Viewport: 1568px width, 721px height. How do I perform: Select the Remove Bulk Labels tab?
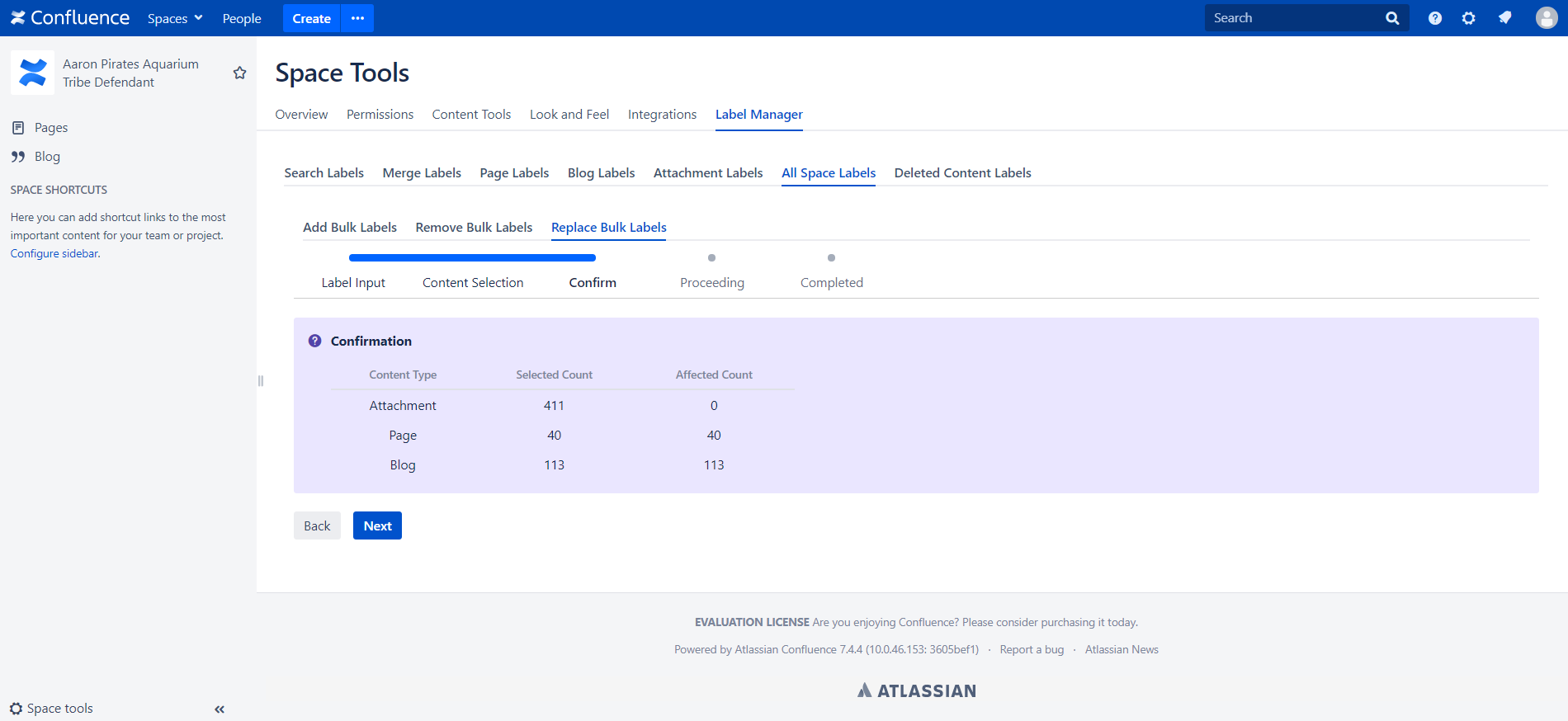474,228
